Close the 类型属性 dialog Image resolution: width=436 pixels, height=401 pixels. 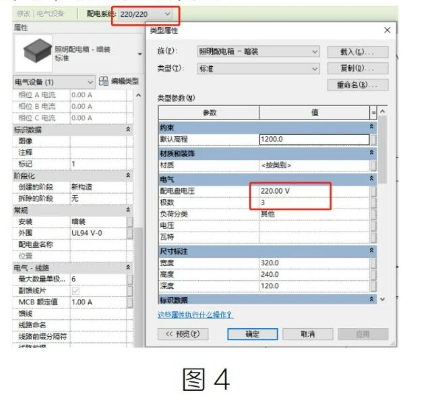387,30
